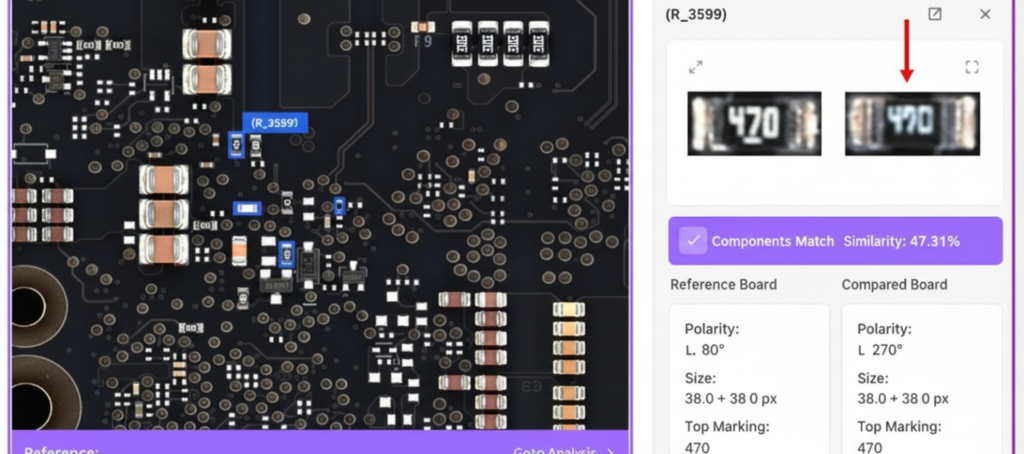Click the Reference Board polarity details card
Screen dimensions: 1024x454
pos(749,379)
